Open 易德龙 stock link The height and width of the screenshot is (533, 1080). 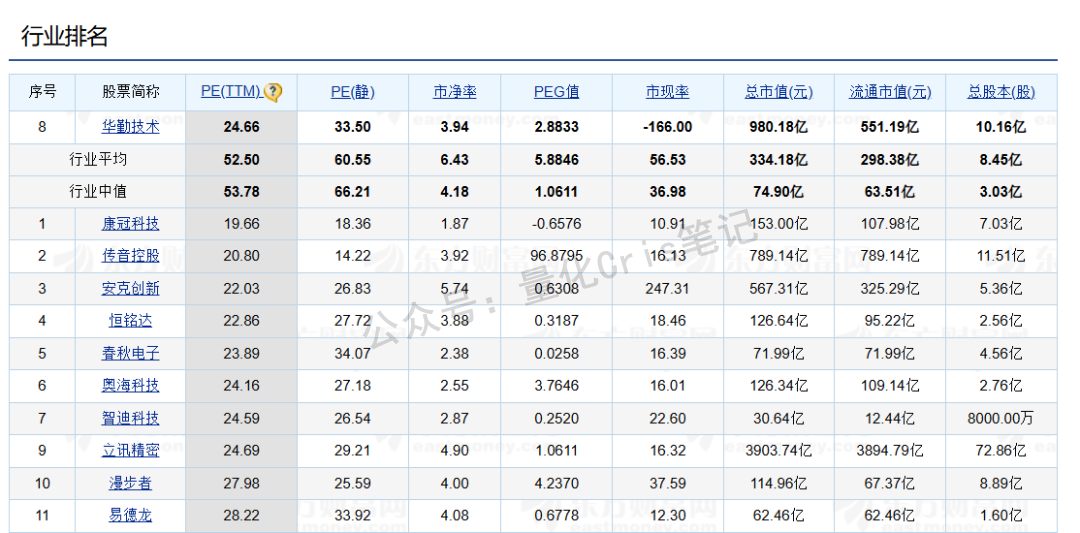(130, 515)
